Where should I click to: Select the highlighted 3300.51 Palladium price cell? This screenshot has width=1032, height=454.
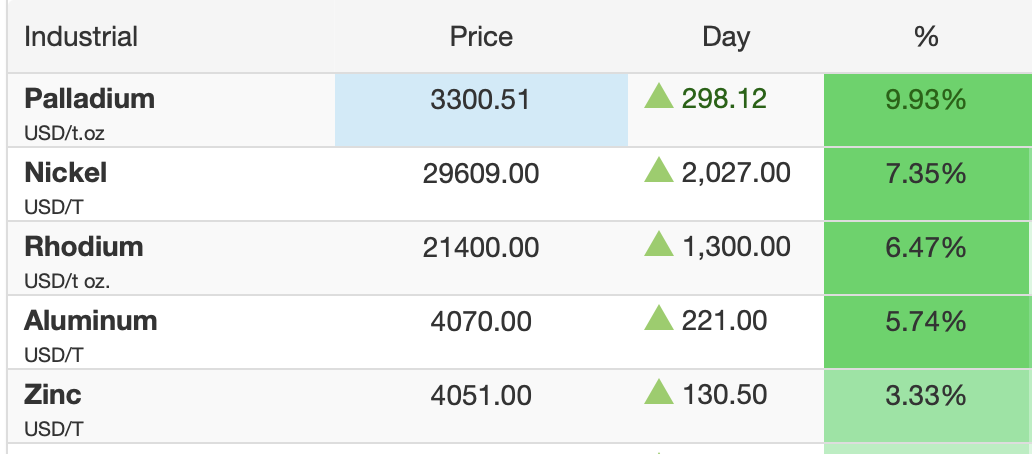tap(481, 110)
